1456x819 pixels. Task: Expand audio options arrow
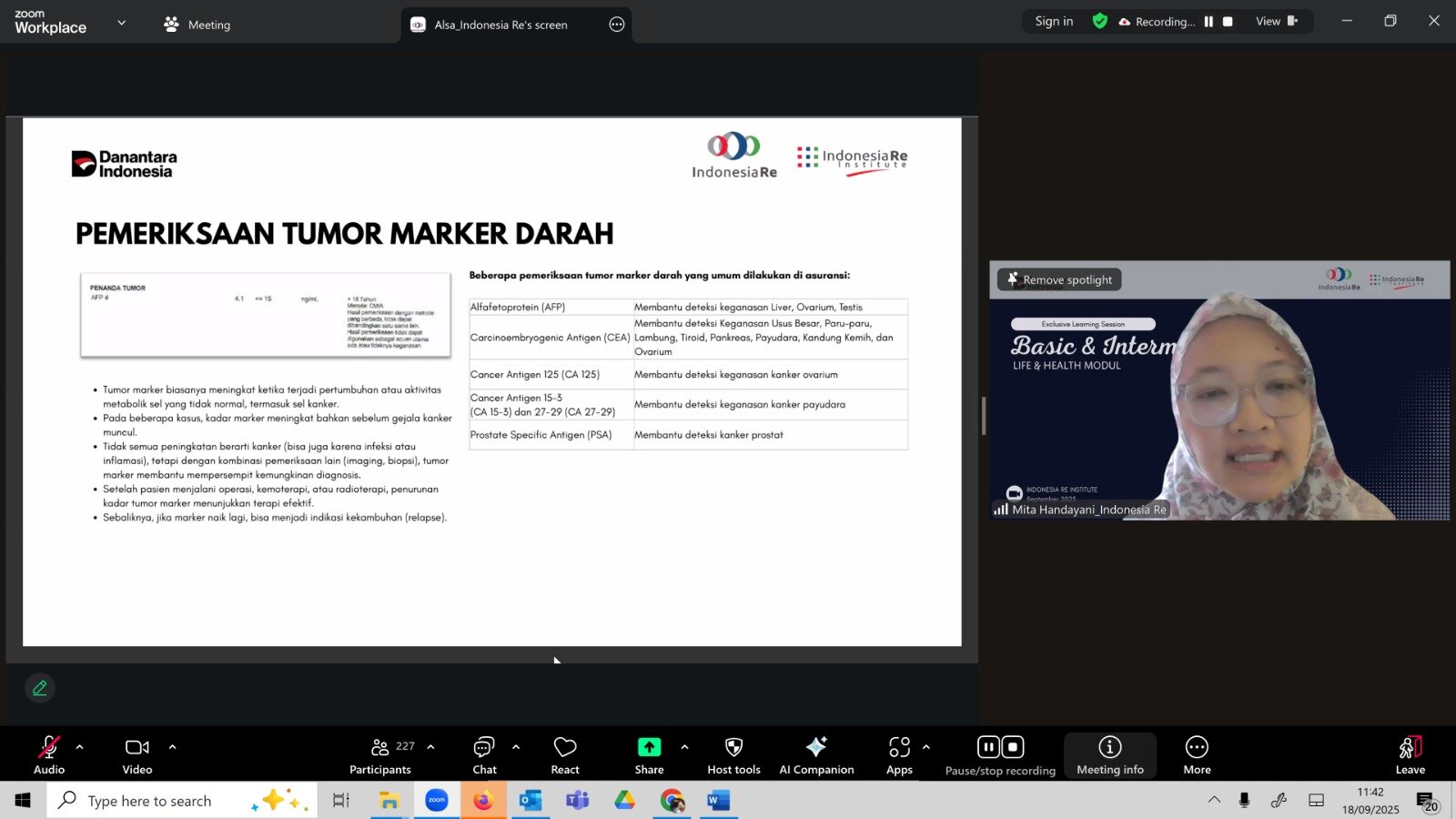tap(80, 747)
